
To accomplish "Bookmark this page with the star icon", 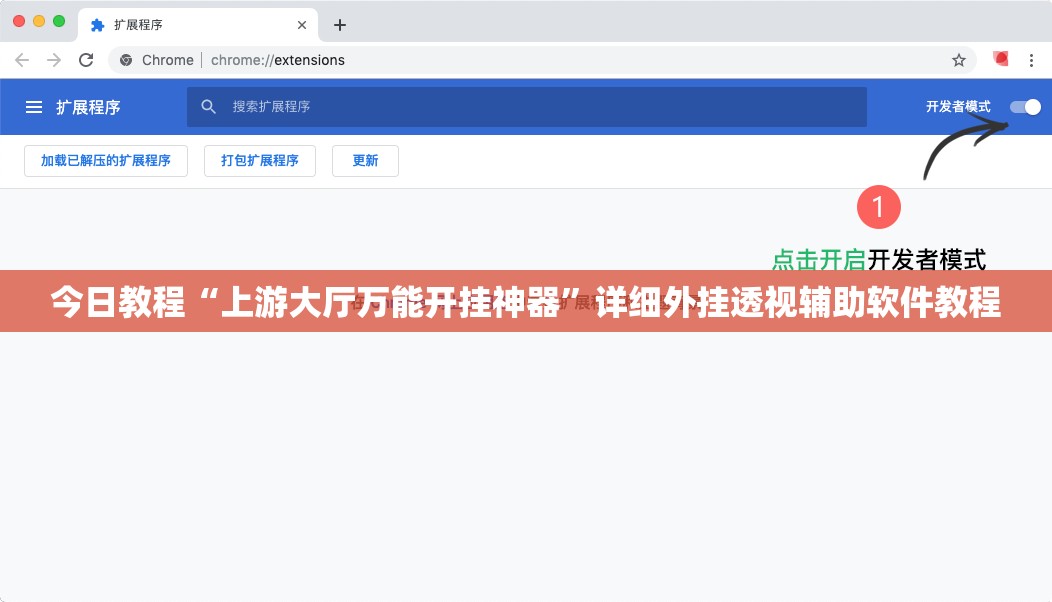I will click(x=959, y=60).
